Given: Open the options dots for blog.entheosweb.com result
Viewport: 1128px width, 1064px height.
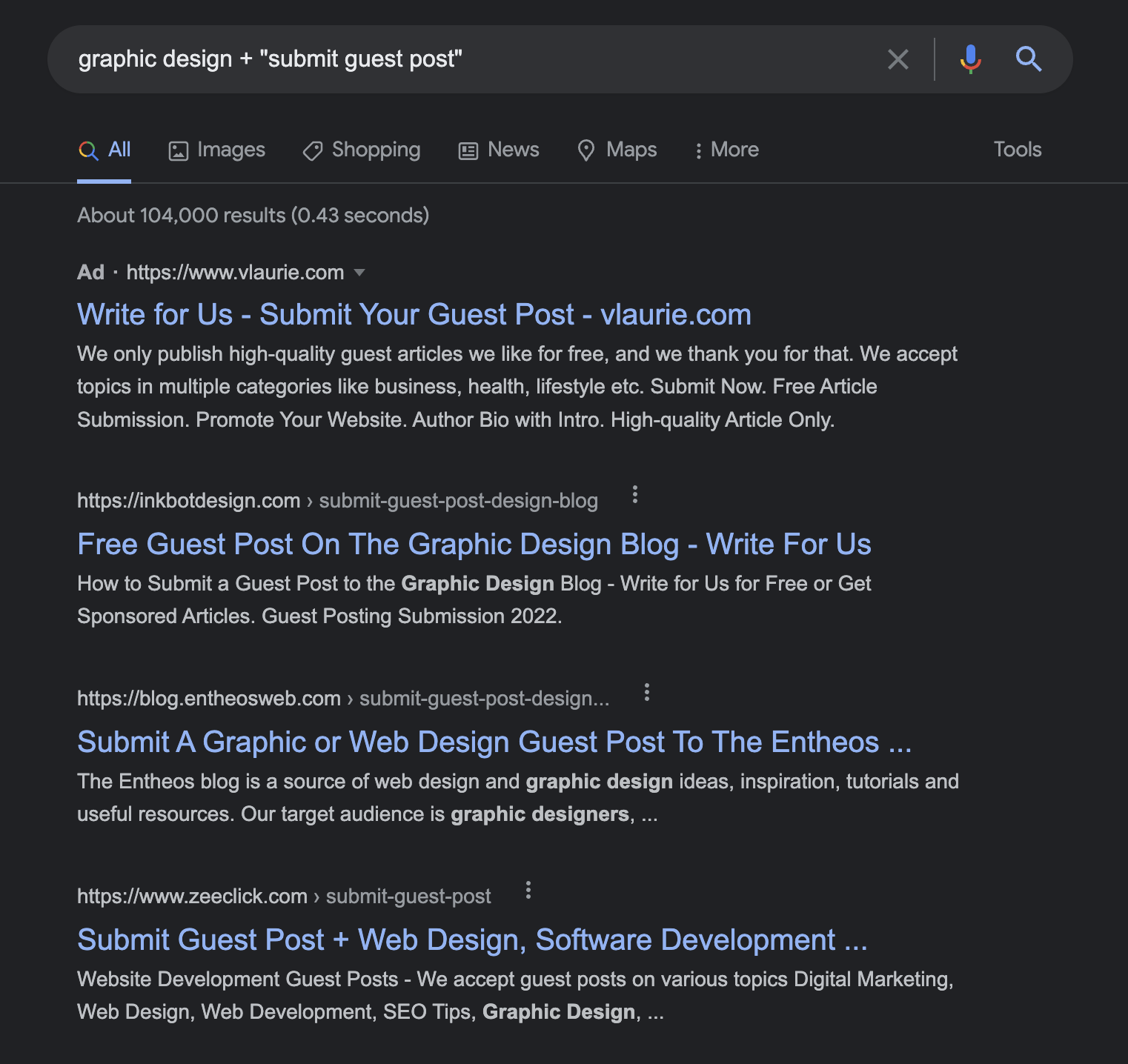Looking at the screenshot, I should coord(647,692).
